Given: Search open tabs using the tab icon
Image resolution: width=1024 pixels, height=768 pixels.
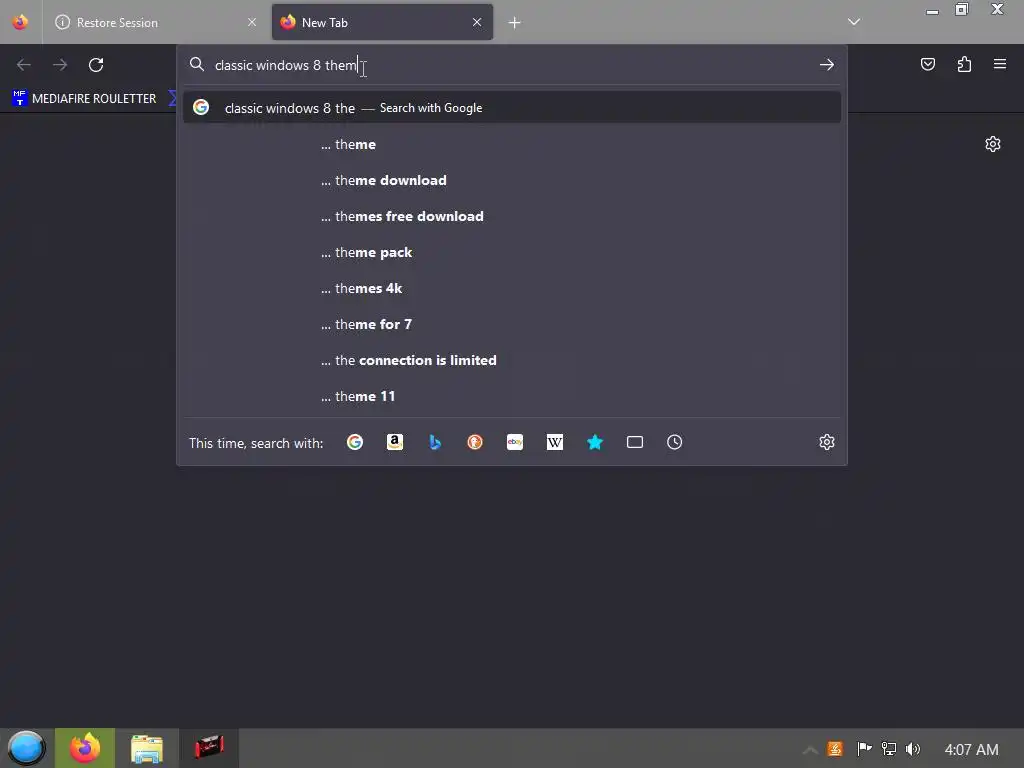Looking at the screenshot, I should pos(635,442).
